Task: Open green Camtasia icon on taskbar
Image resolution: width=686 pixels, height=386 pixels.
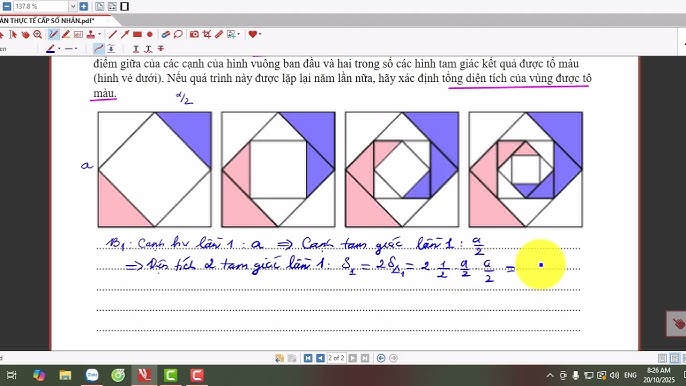Action: point(171,375)
